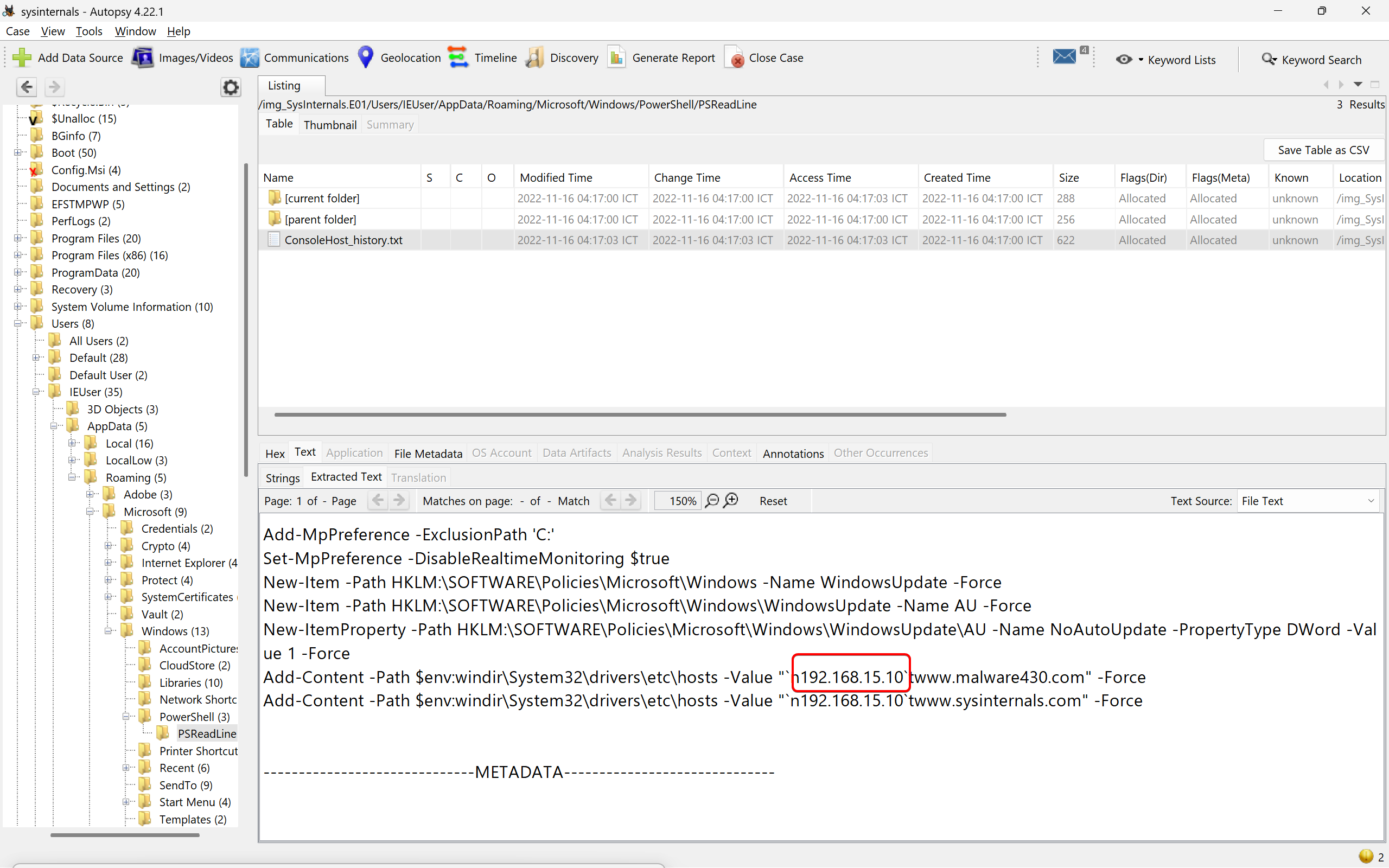This screenshot has height=868, width=1389.
Task: Open the Keyword Search dropdown
Action: point(1311,60)
